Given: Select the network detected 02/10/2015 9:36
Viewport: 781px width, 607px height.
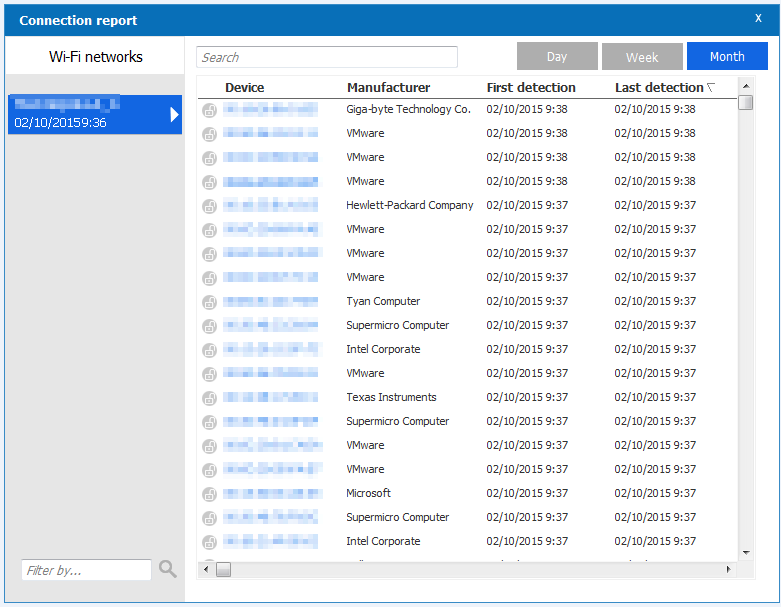Looking at the screenshot, I should (x=95, y=115).
